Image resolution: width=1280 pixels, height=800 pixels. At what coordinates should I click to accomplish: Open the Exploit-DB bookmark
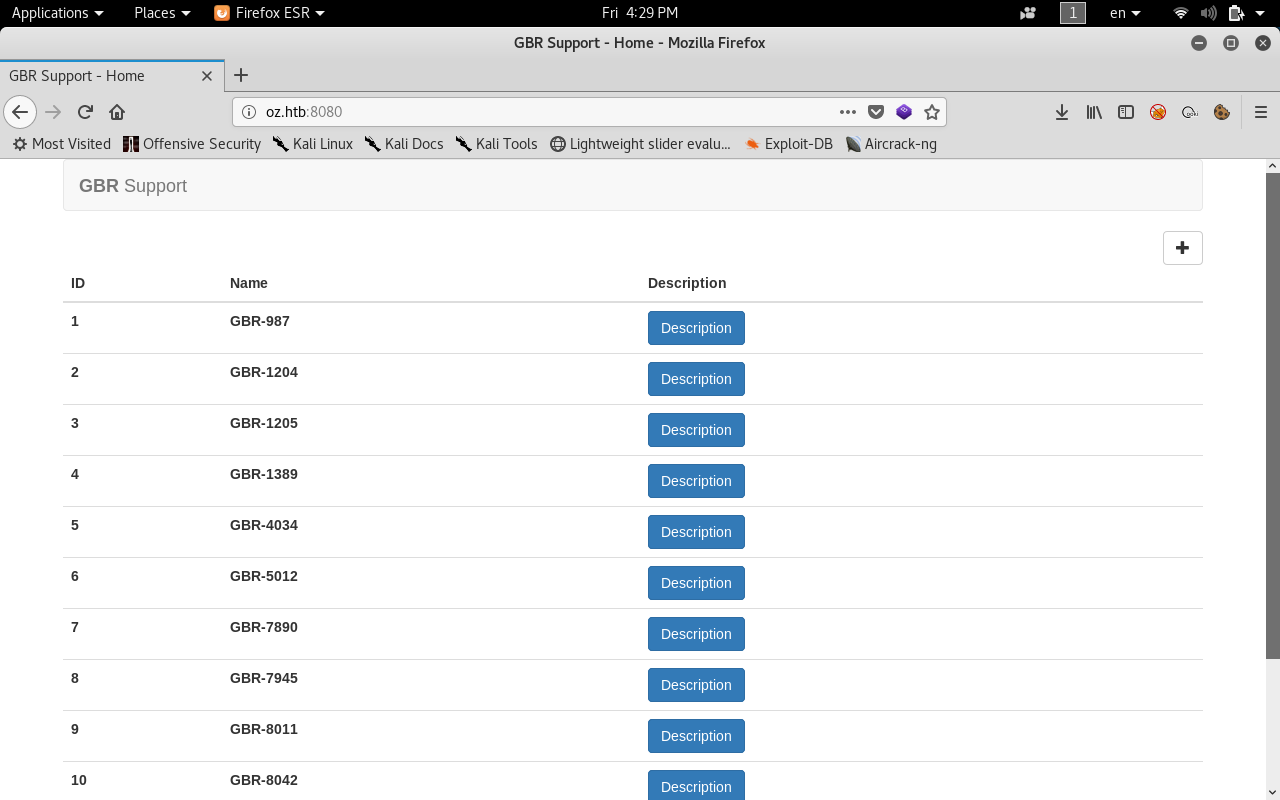788,144
